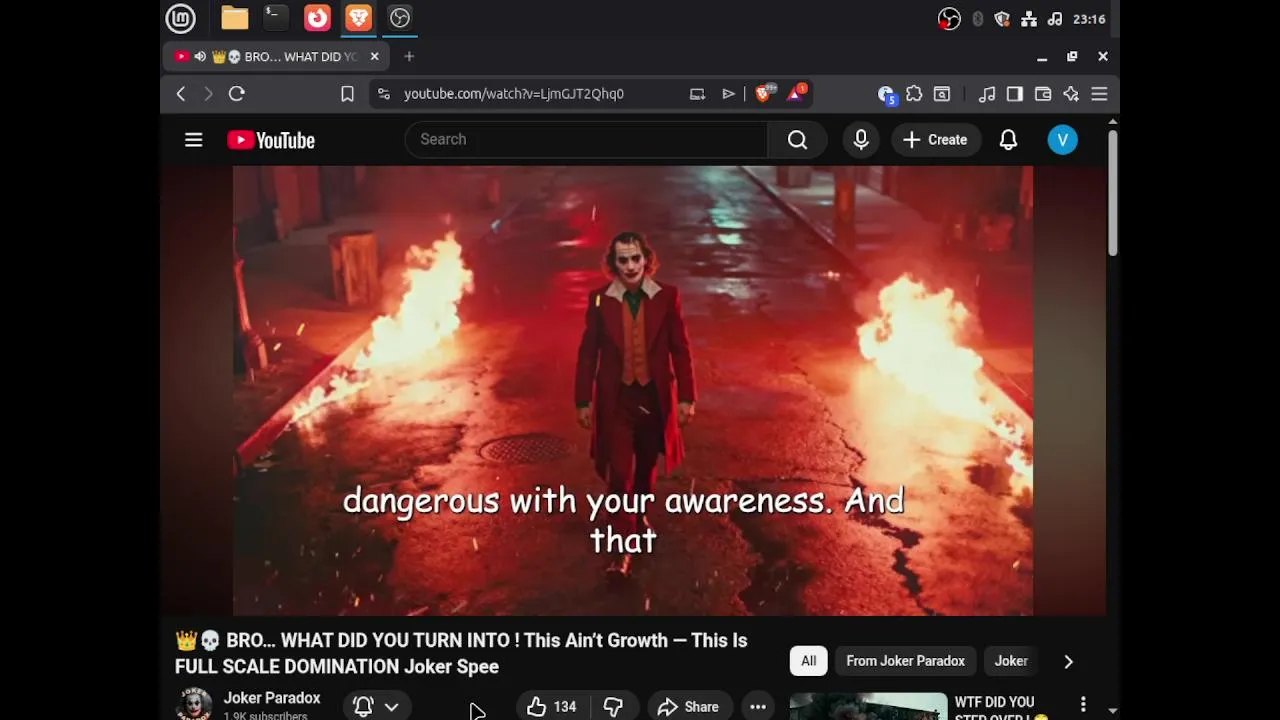This screenshot has width=1280, height=720.
Task: Switch to OBS Studio in the taskbar
Action: point(400,18)
